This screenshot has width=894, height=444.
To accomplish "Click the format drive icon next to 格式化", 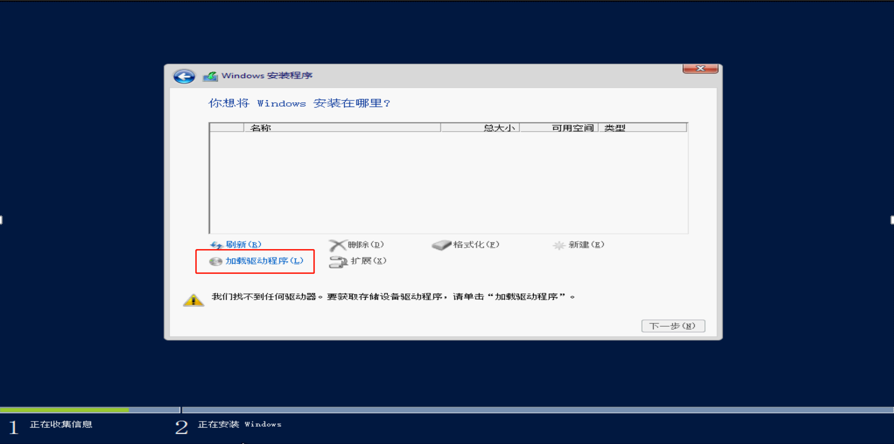I will tap(442, 245).
